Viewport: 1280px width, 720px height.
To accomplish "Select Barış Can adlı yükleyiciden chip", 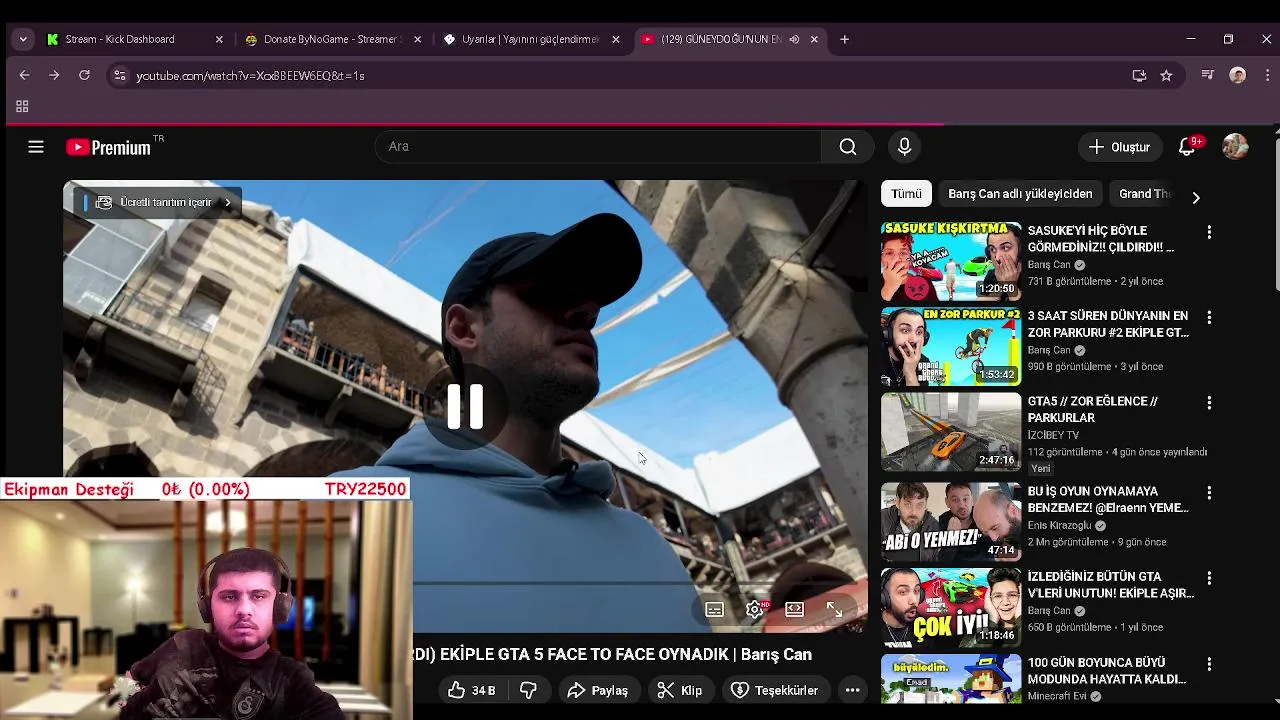I will [1020, 194].
